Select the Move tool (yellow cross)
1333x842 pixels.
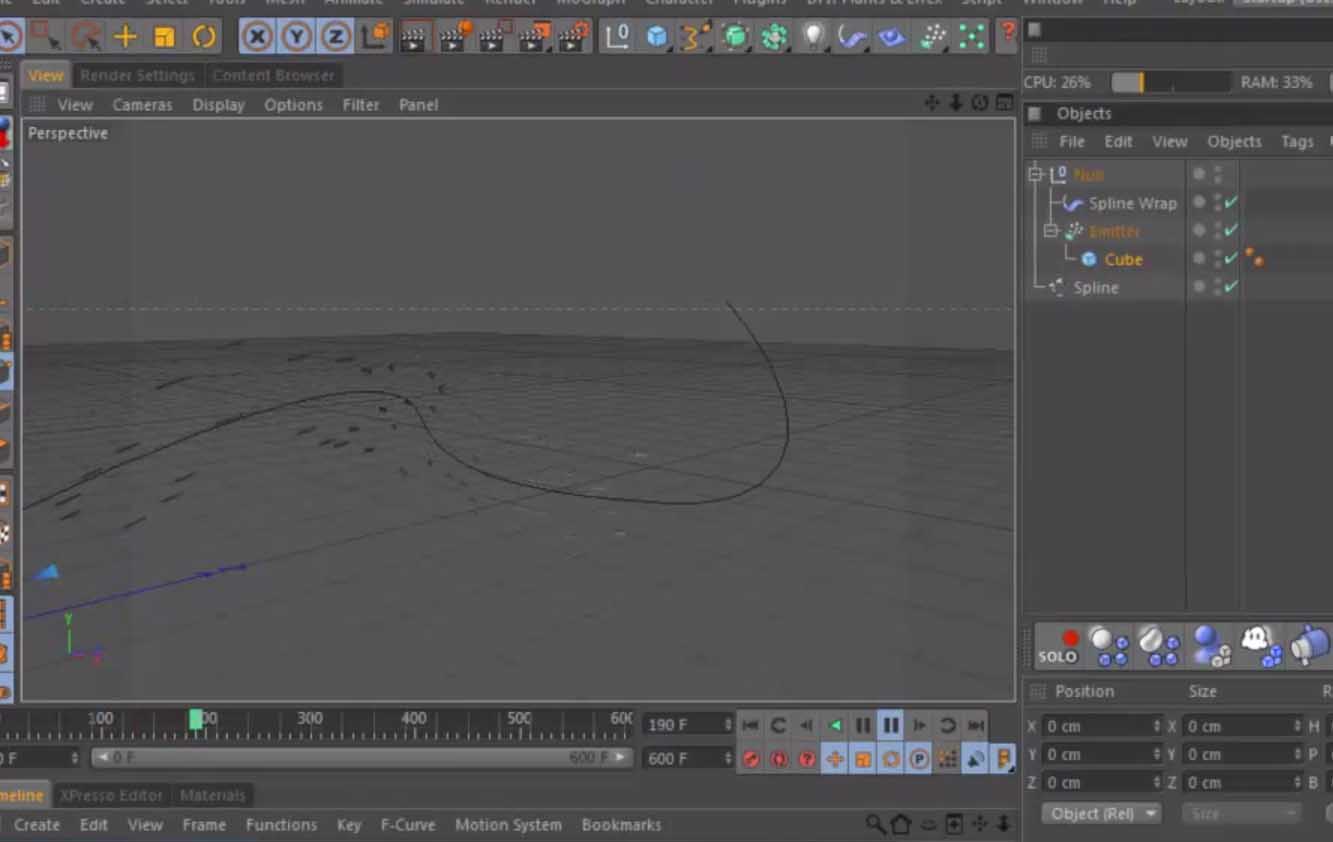click(125, 38)
